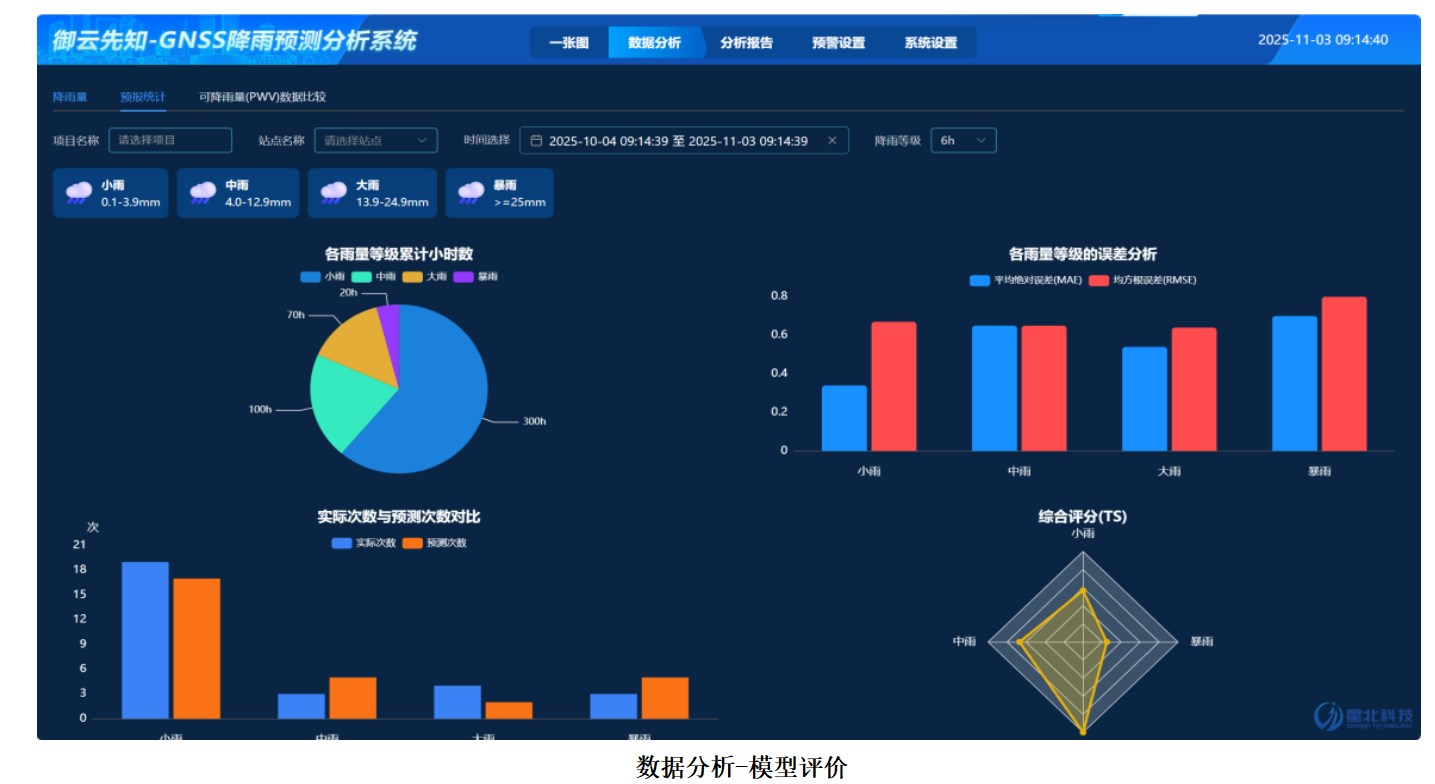1435x784 pixels.
Task: Switch to the 分析报告 menu tab
Action: [746, 43]
